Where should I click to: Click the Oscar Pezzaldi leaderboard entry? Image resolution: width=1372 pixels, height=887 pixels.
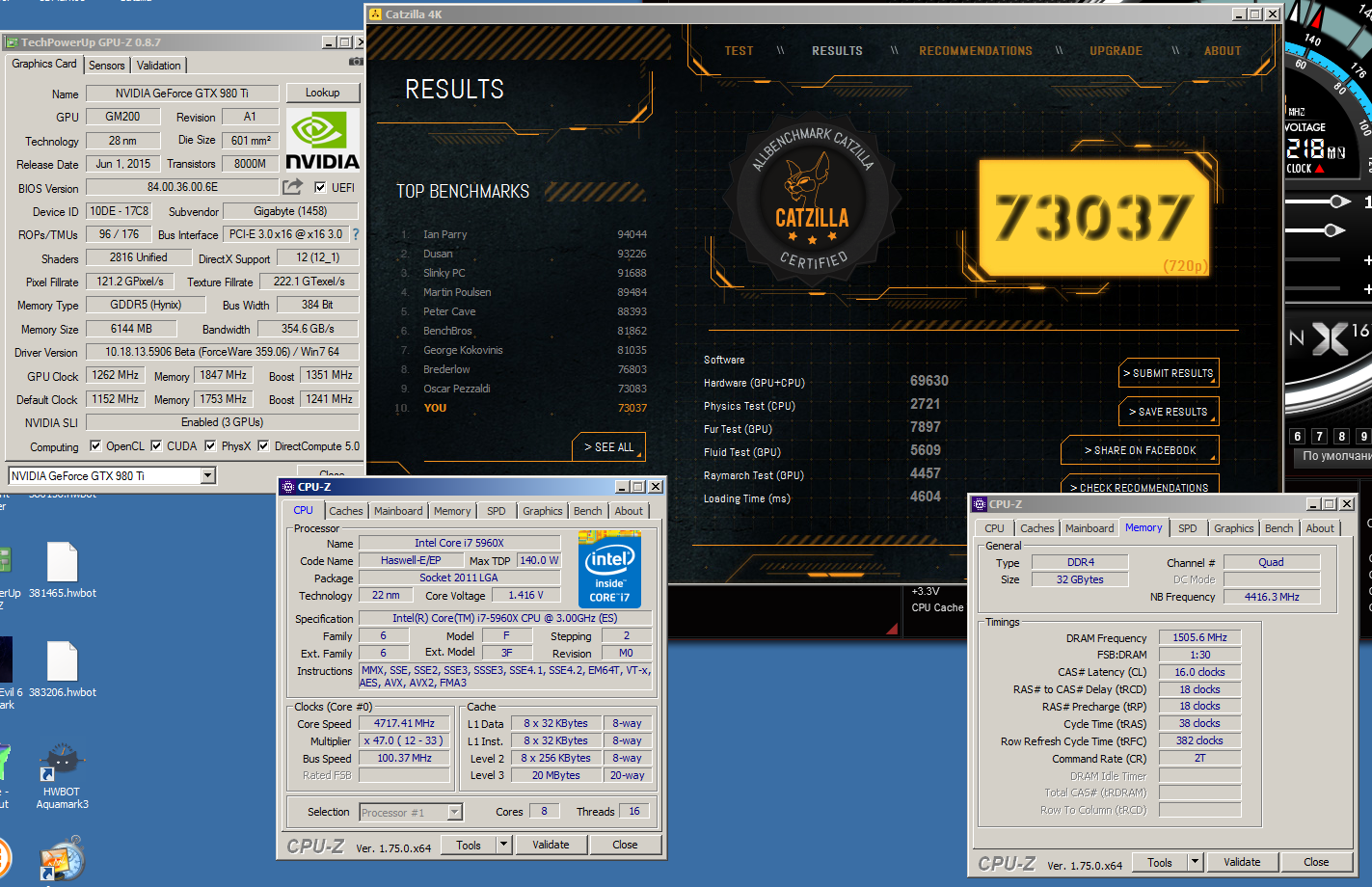coord(524,389)
